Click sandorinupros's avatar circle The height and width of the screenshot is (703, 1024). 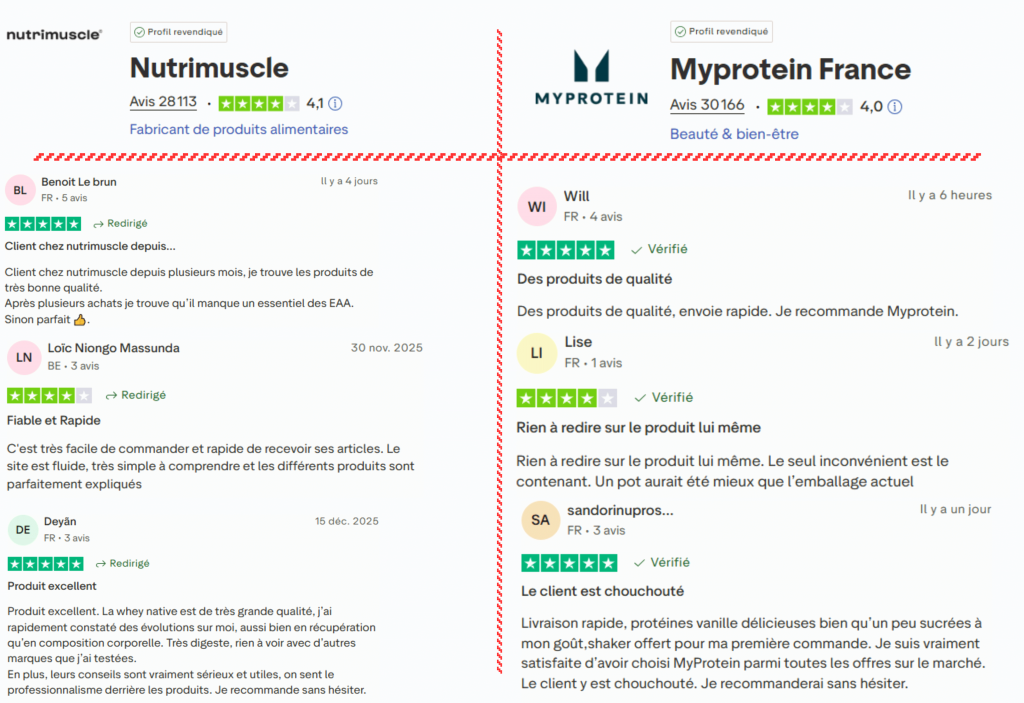(x=540, y=519)
